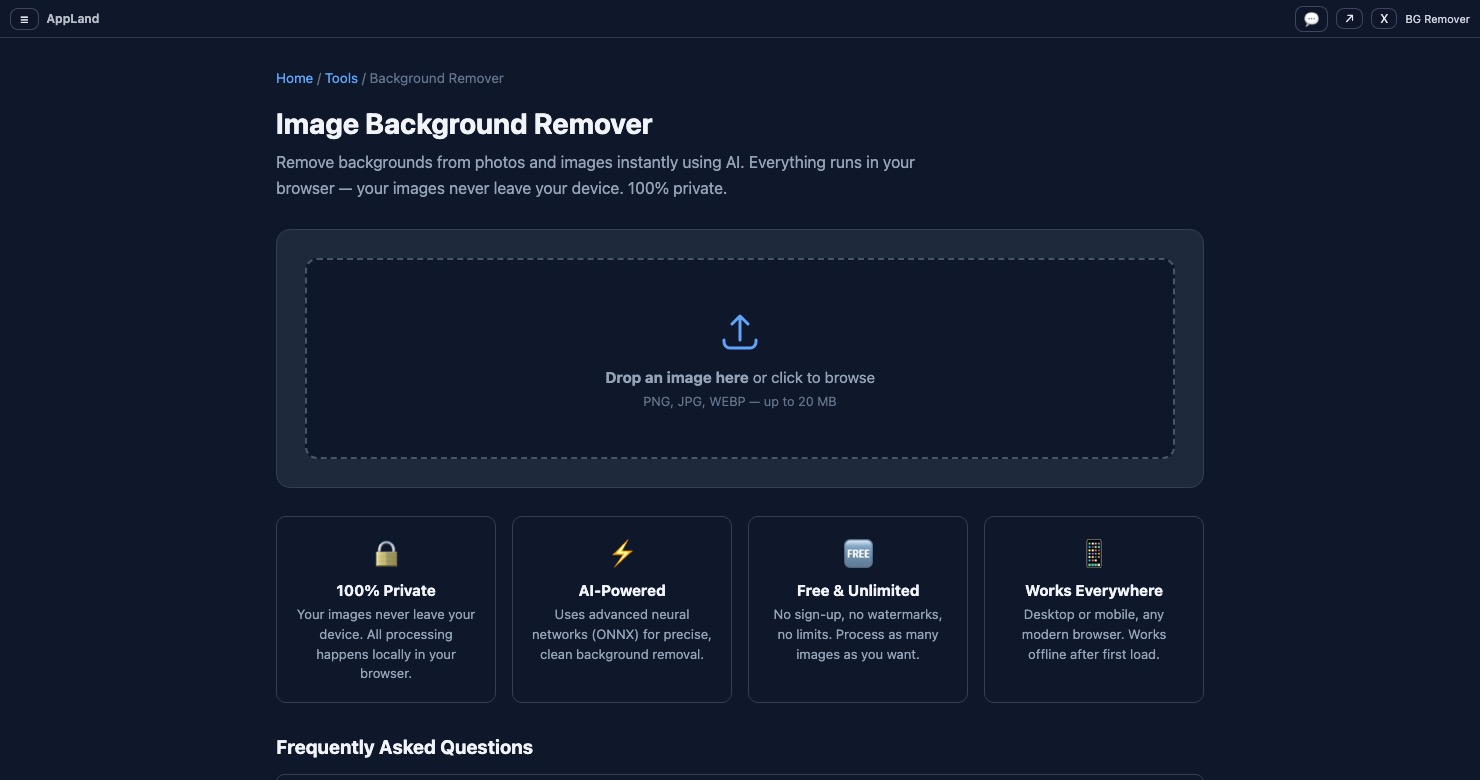Click the Frequently Asked Questions heading
Screen dimensions: 1480x780
(x=404, y=747)
